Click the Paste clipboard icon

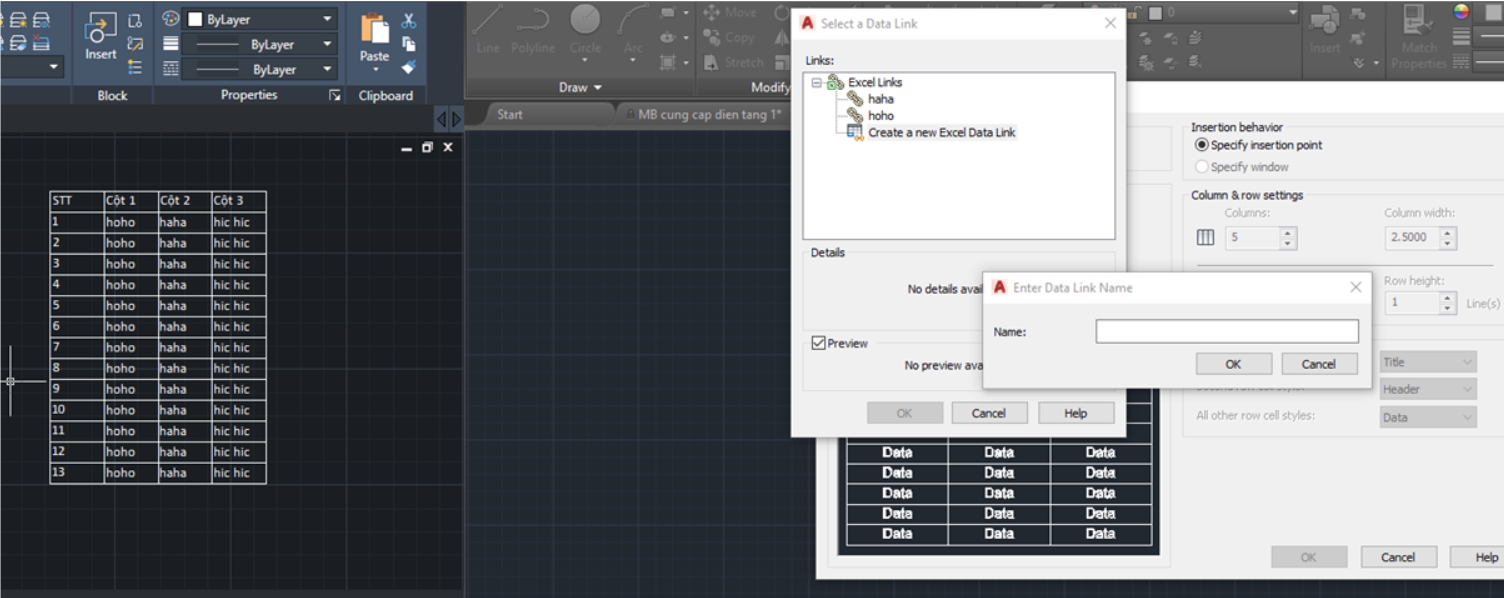click(375, 28)
